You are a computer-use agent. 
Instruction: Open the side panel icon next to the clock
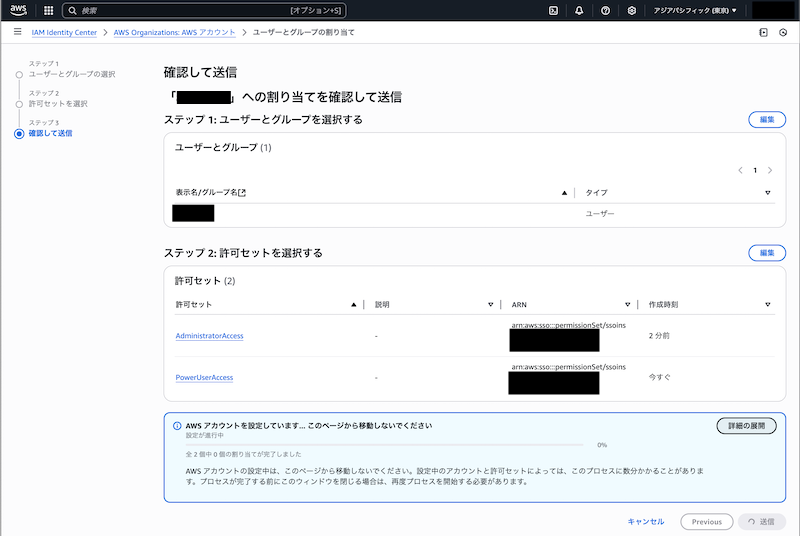pos(763,32)
